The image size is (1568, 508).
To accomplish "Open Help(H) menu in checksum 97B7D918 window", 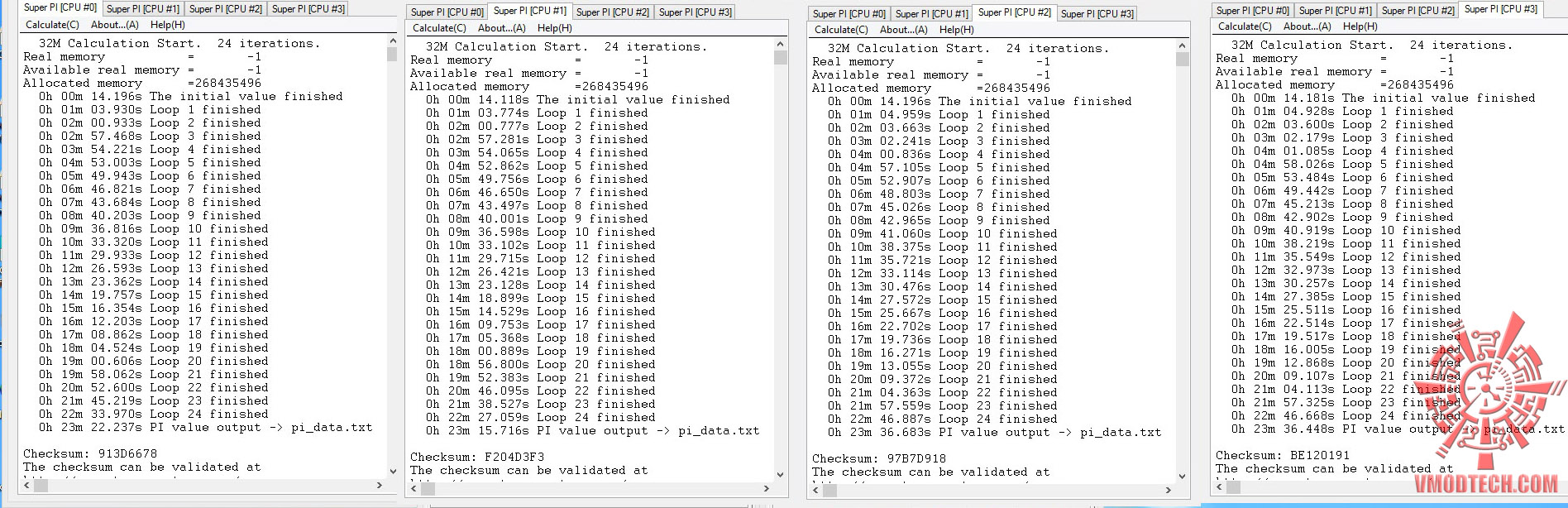I will point(957,30).
